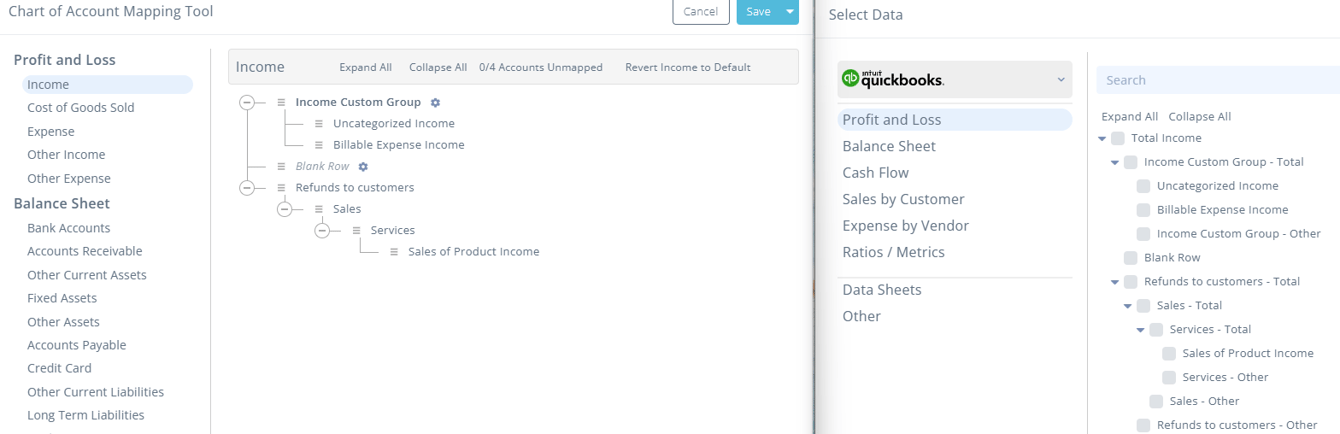Collapse Refunds to customers - Total triangle
Screen dimensions: 1340x434
pos(1115,282)
